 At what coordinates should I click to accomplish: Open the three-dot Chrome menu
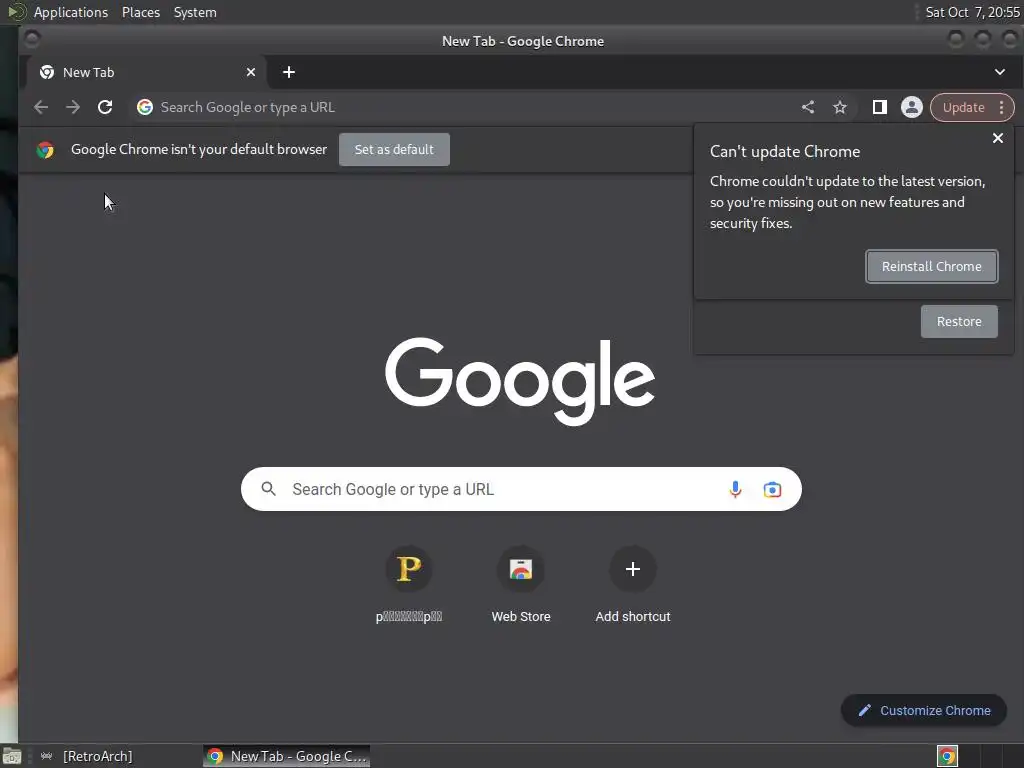click(x=1002, y=108)
